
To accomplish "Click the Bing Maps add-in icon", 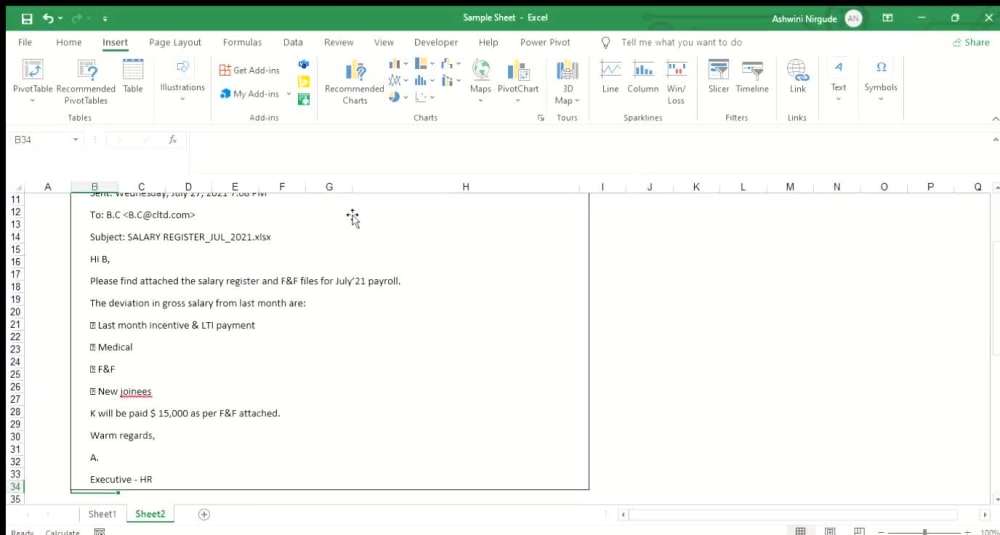I will (304, 82).
